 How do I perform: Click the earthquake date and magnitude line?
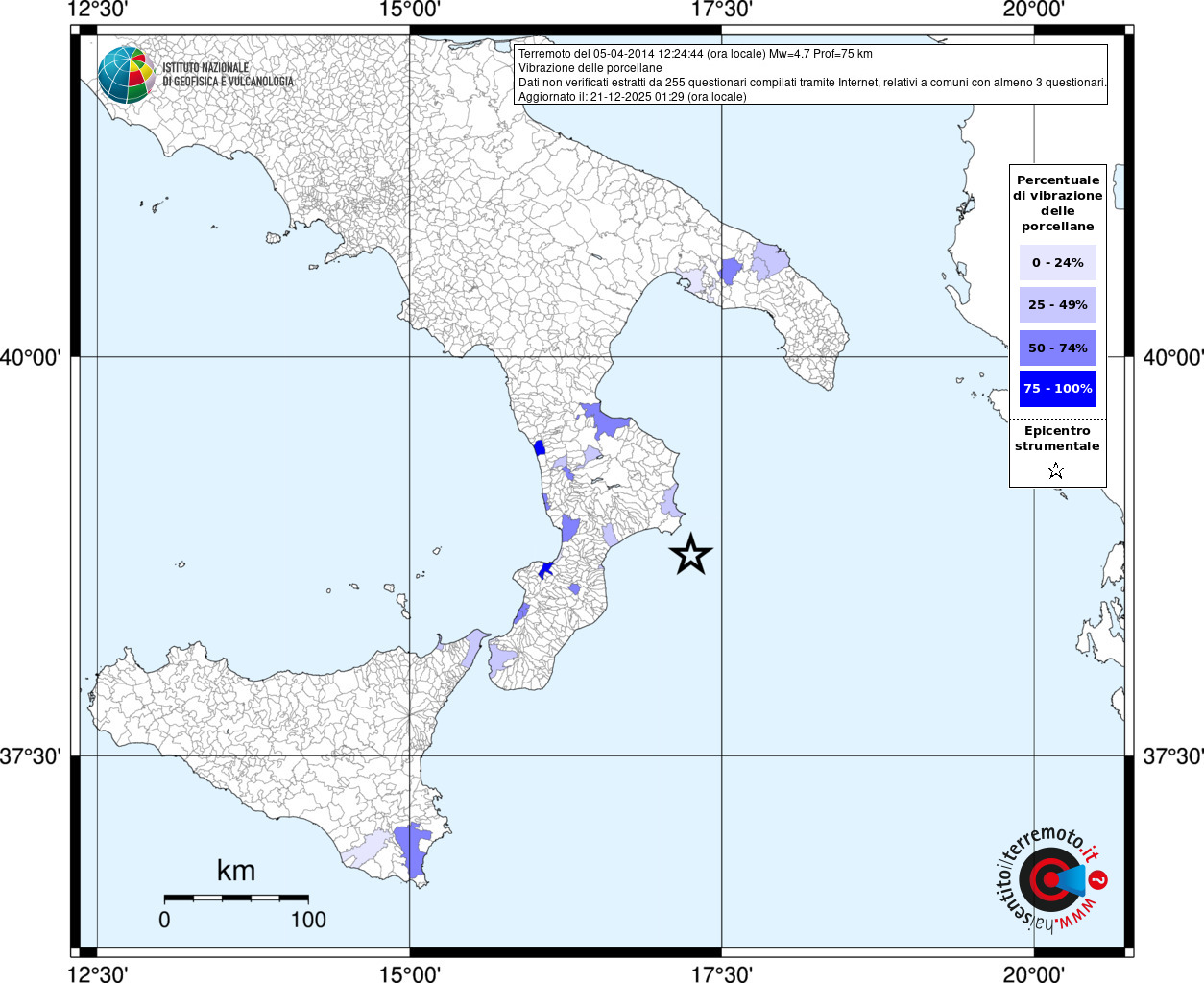[695, 54]
